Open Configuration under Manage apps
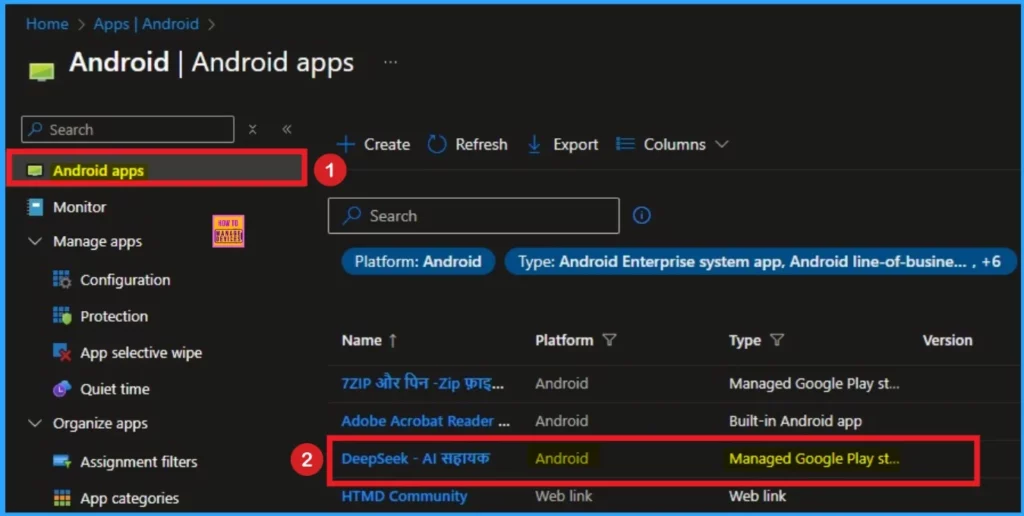Screen dimensions: 1024x516 pos(125,280)
